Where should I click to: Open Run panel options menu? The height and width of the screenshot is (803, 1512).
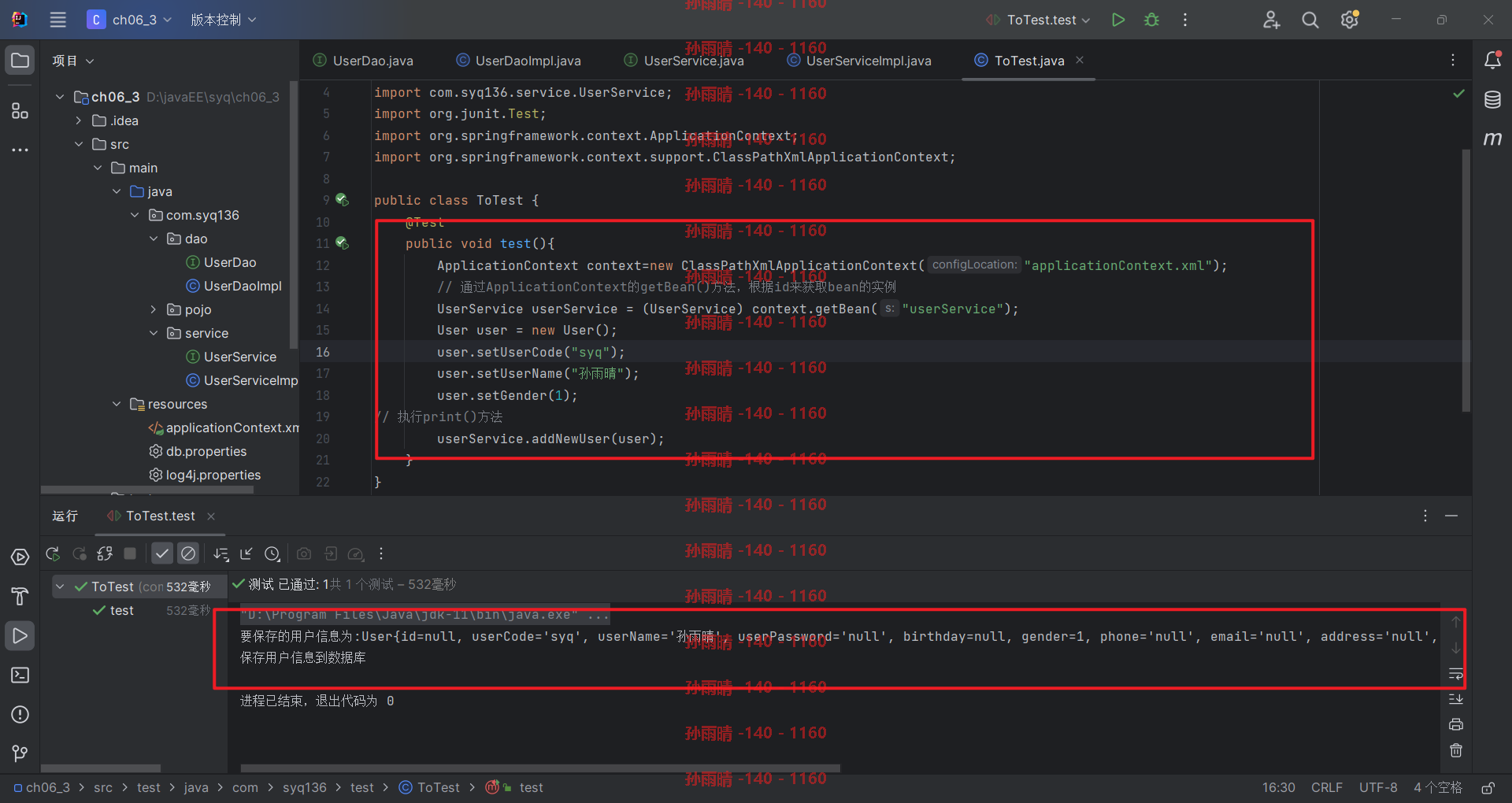1425,516
